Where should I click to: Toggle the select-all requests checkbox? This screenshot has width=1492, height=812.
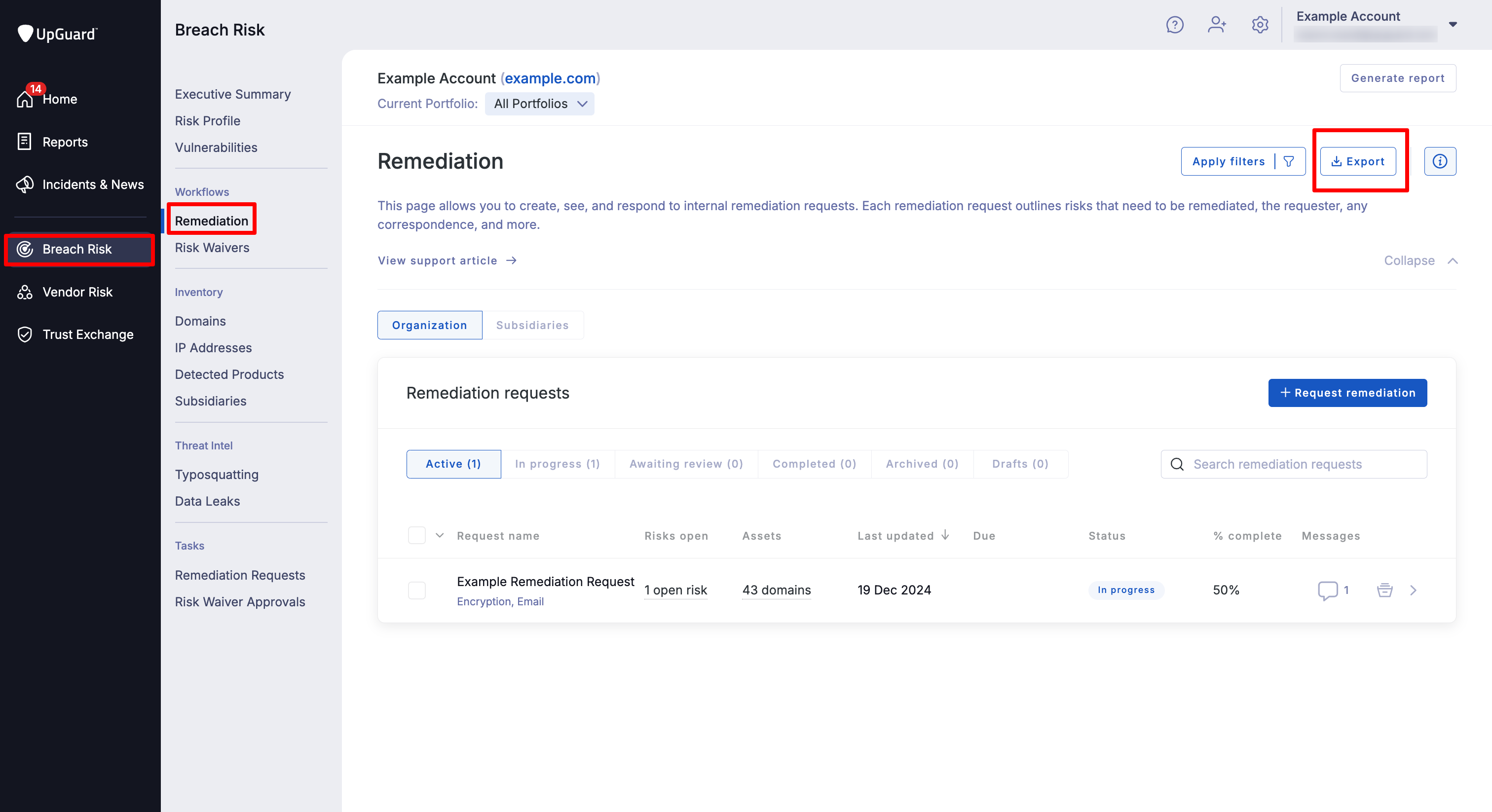click(x=416, y=535)
